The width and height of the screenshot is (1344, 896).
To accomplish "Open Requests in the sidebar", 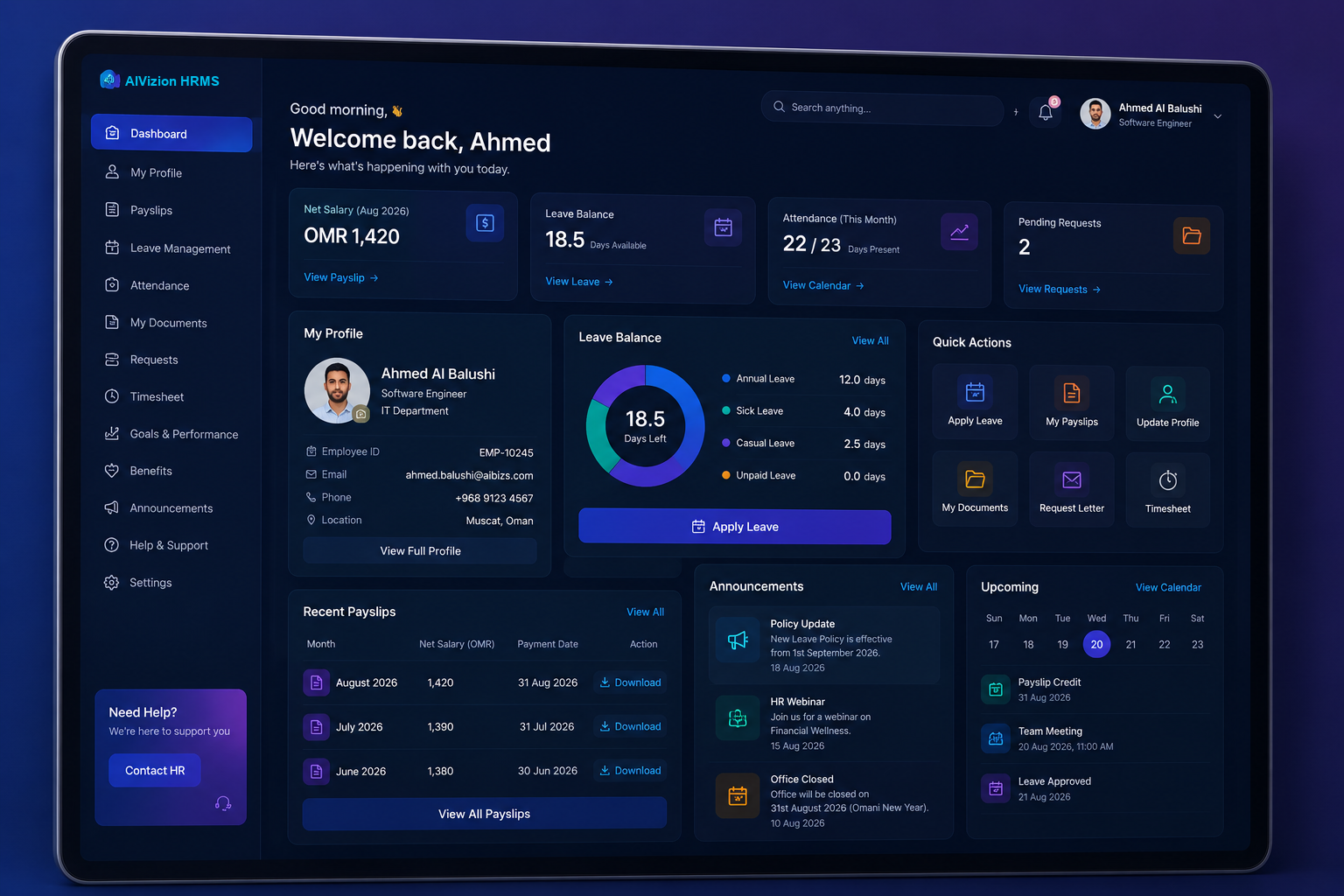I will tap(171, 360).
